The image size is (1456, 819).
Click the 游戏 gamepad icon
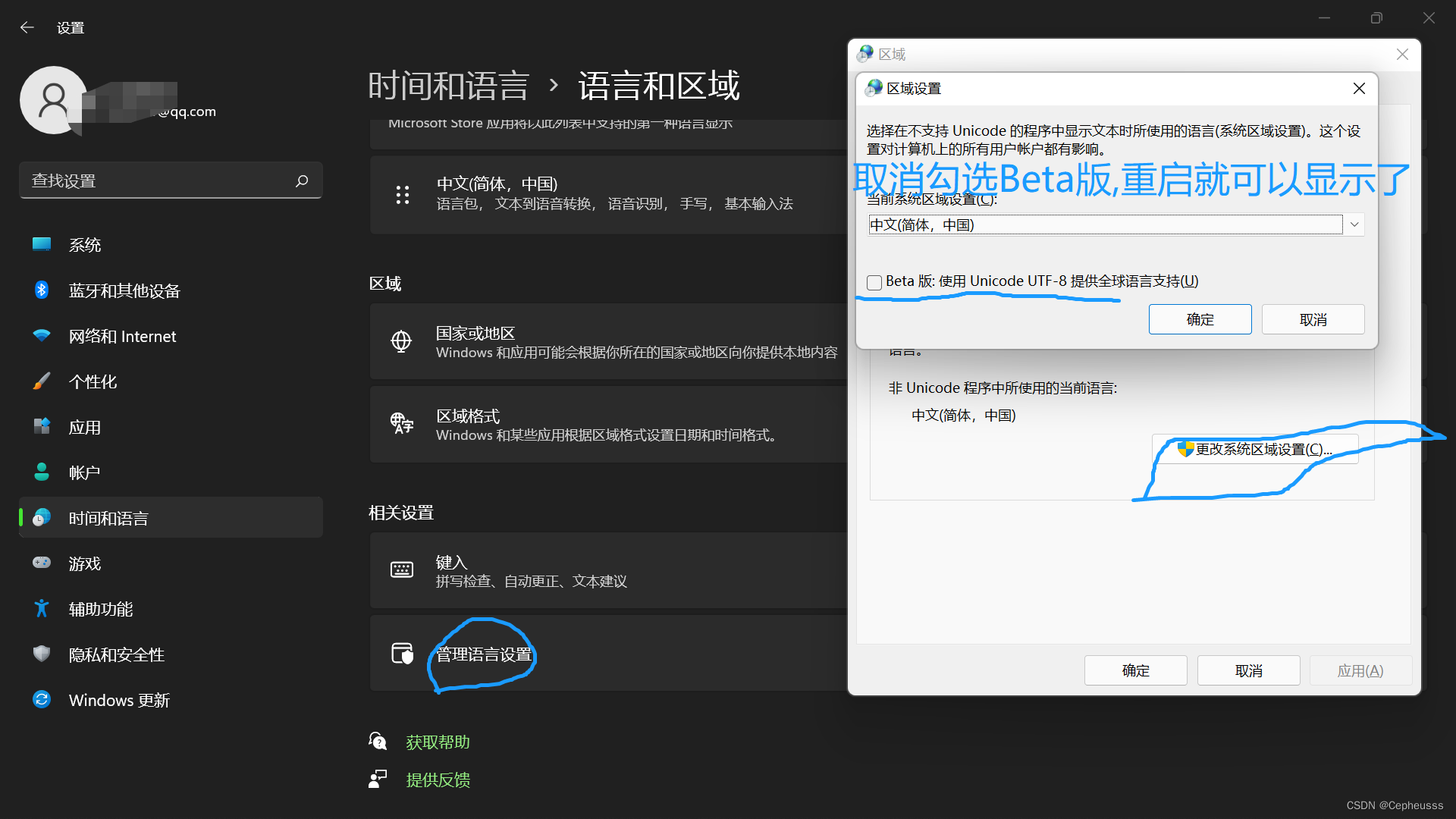[x=42, y=563]
